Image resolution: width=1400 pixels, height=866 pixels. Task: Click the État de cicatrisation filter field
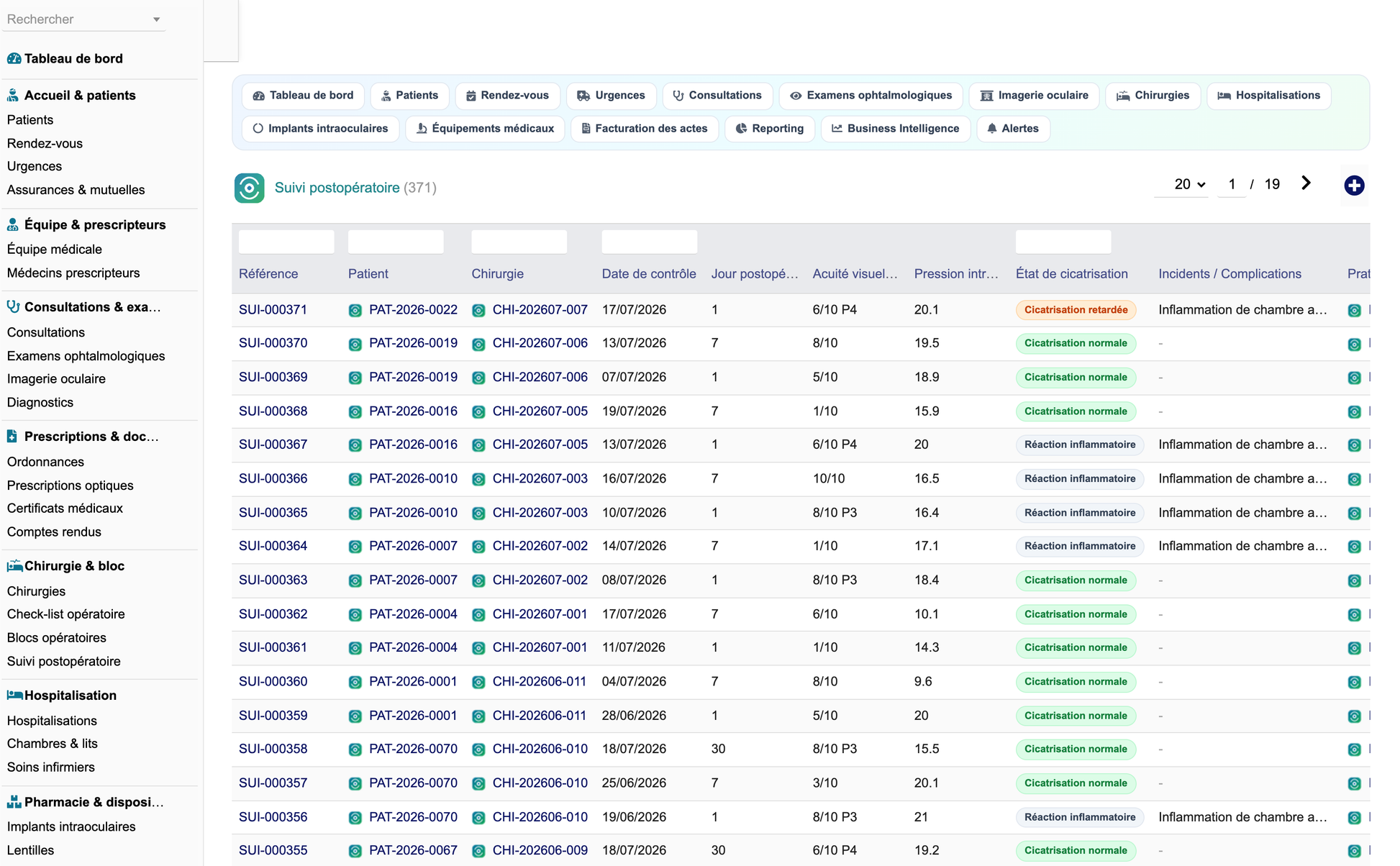click(x=1063, y=242)
